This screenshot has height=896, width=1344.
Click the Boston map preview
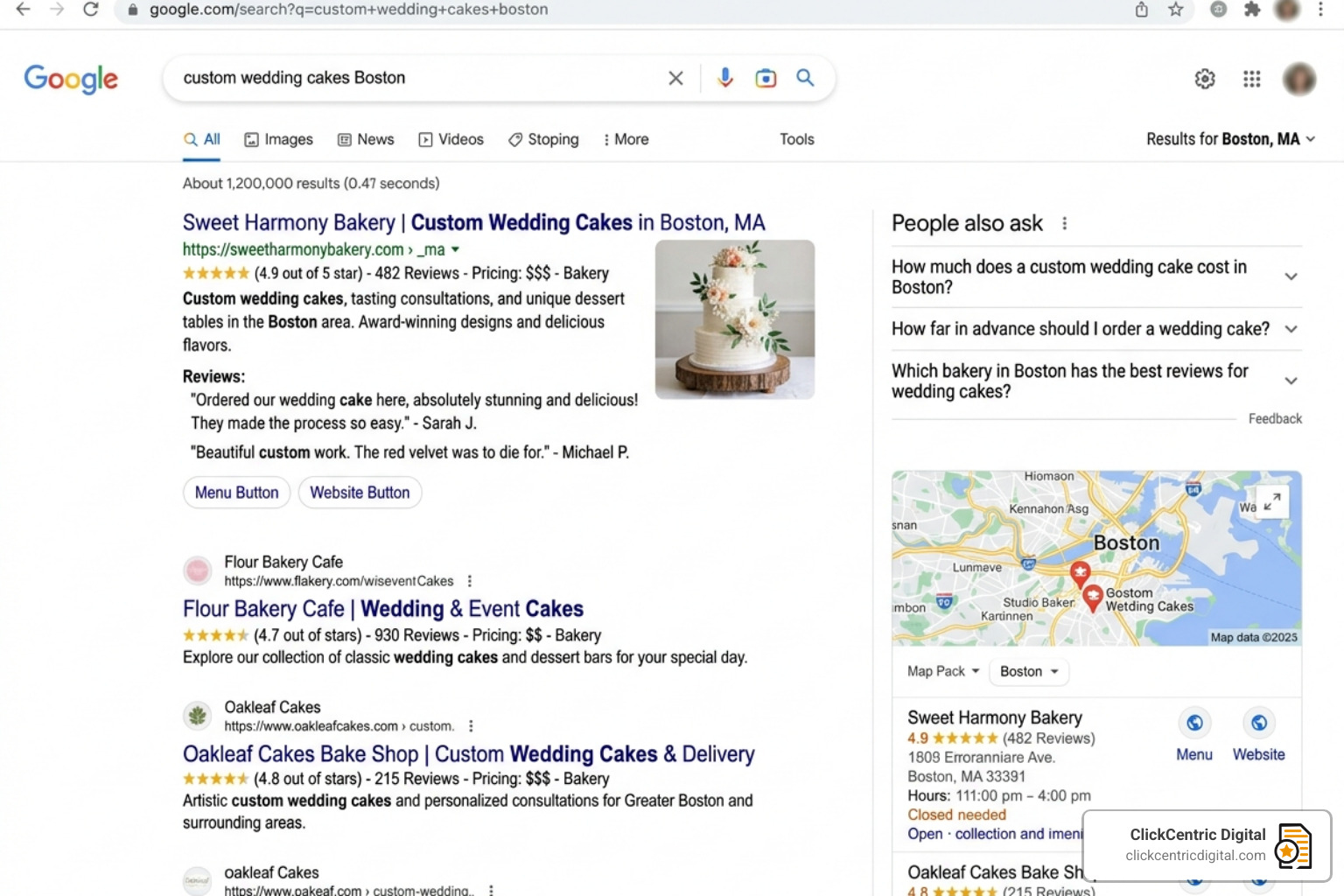pyautogui.click(x=1096, y=558)
